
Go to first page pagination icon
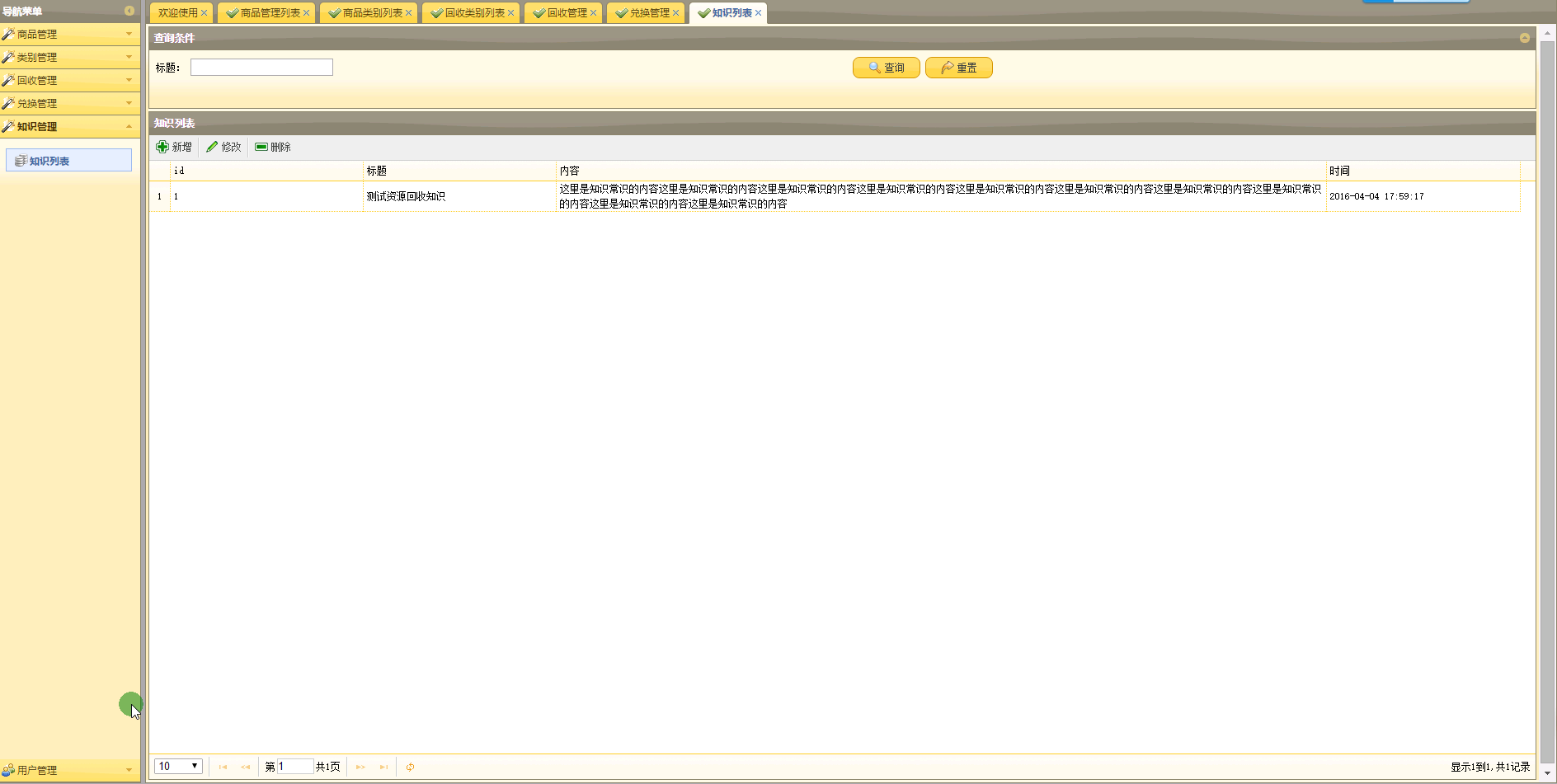(223, 767)
